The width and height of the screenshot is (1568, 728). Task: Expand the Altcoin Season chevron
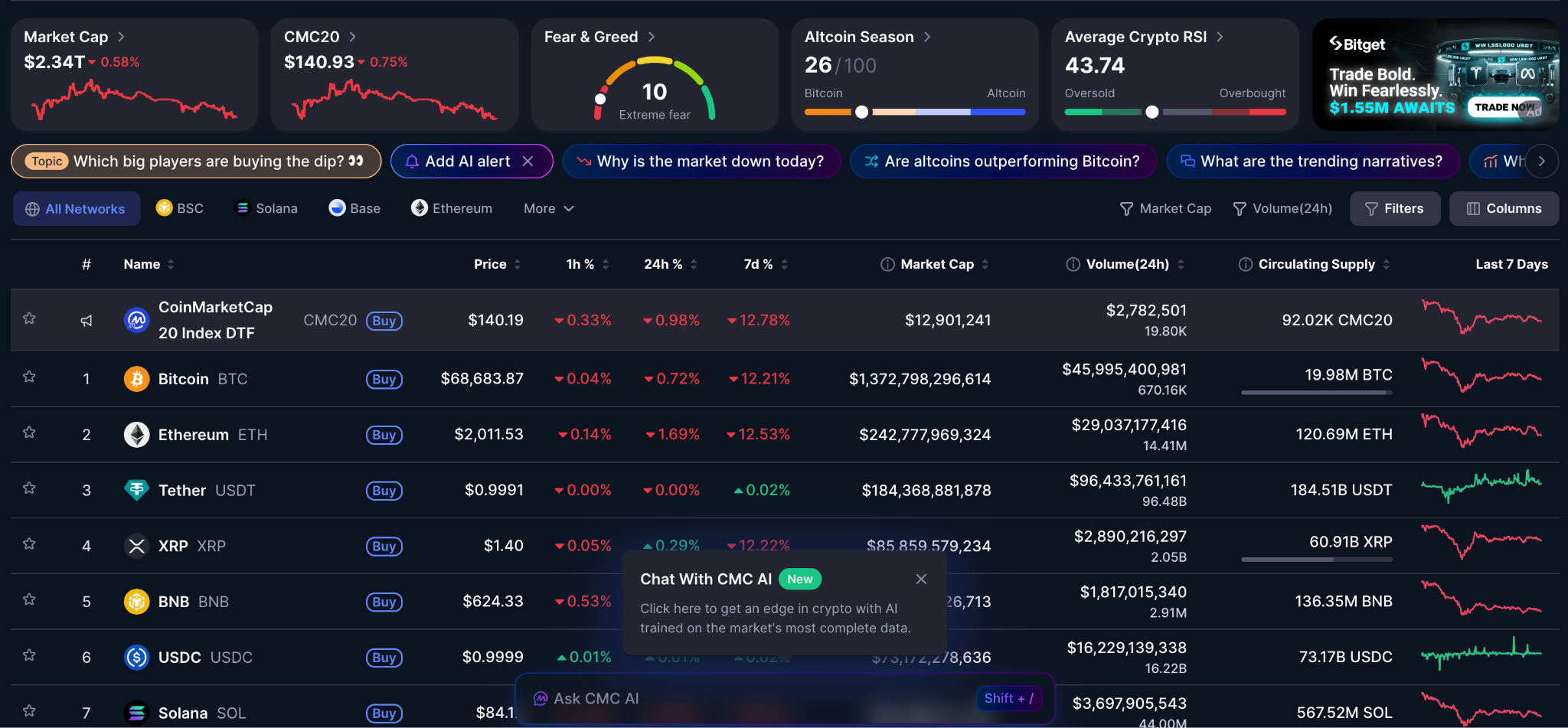coord(926,36)
